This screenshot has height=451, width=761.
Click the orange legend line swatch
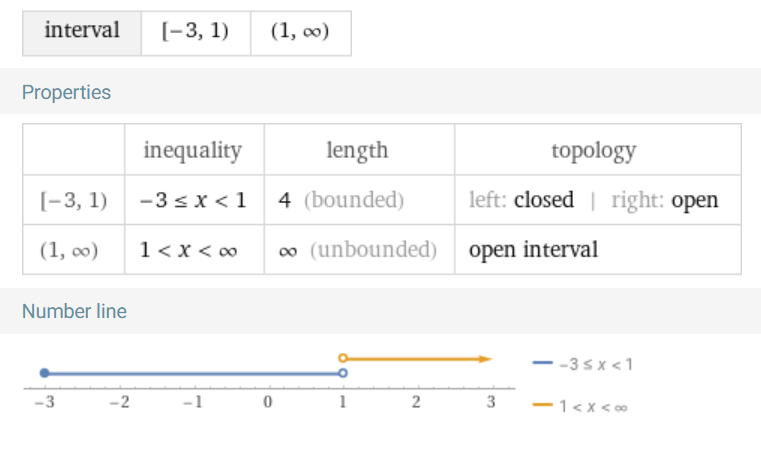[x=543, y=405]
